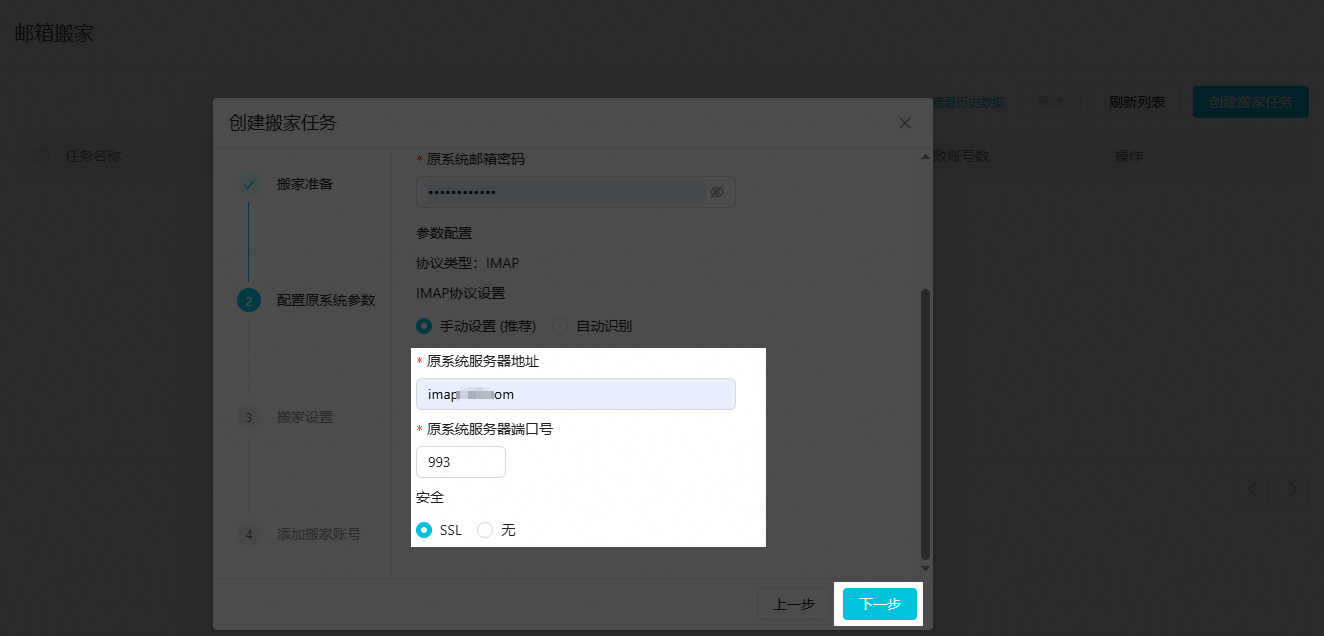Click the 刷新列表 button
The width and height of the screenshot is (1324, 636).
(x=1136, y=102)
